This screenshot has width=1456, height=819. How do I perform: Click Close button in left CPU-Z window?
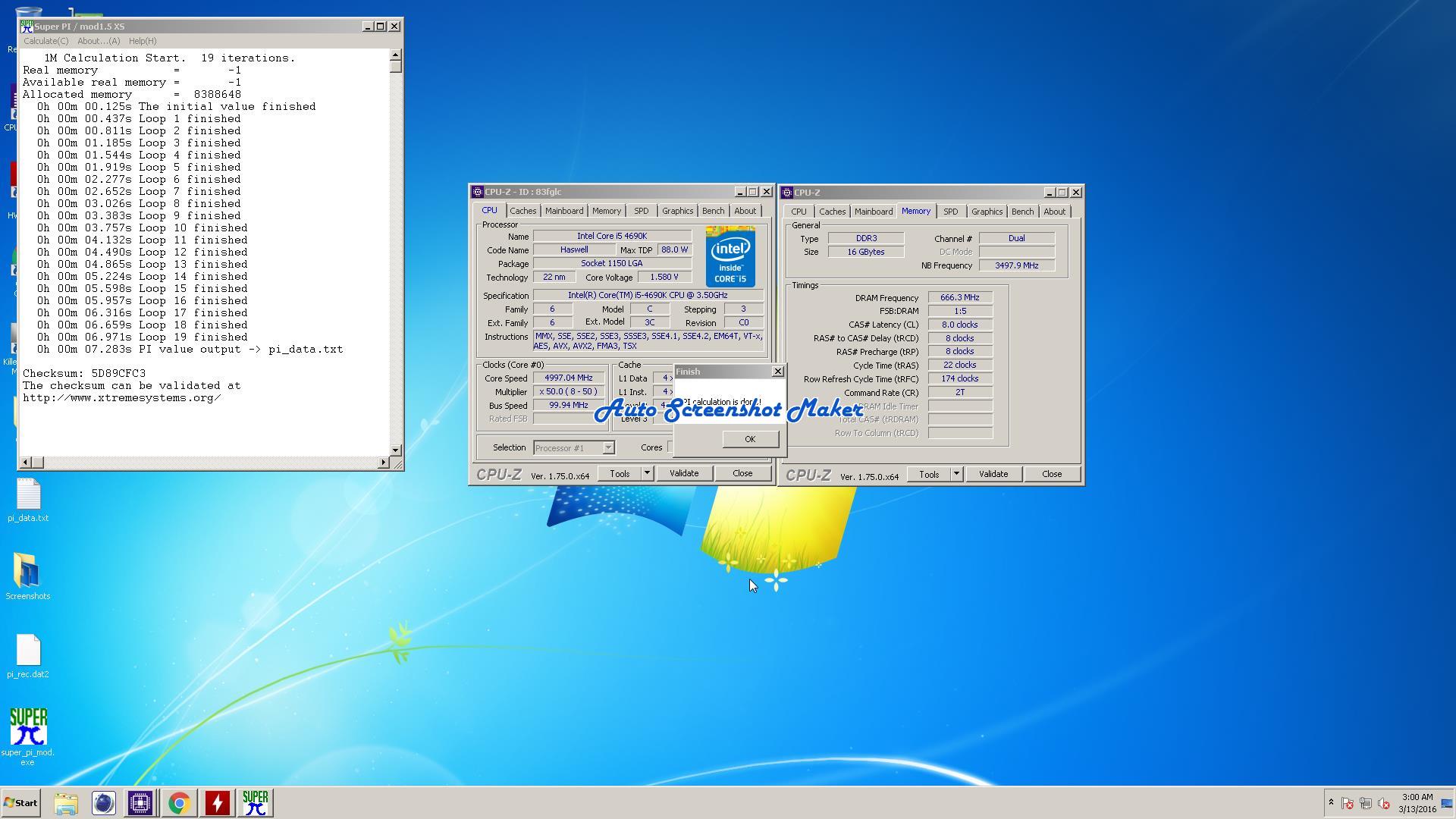pos(742,473)
